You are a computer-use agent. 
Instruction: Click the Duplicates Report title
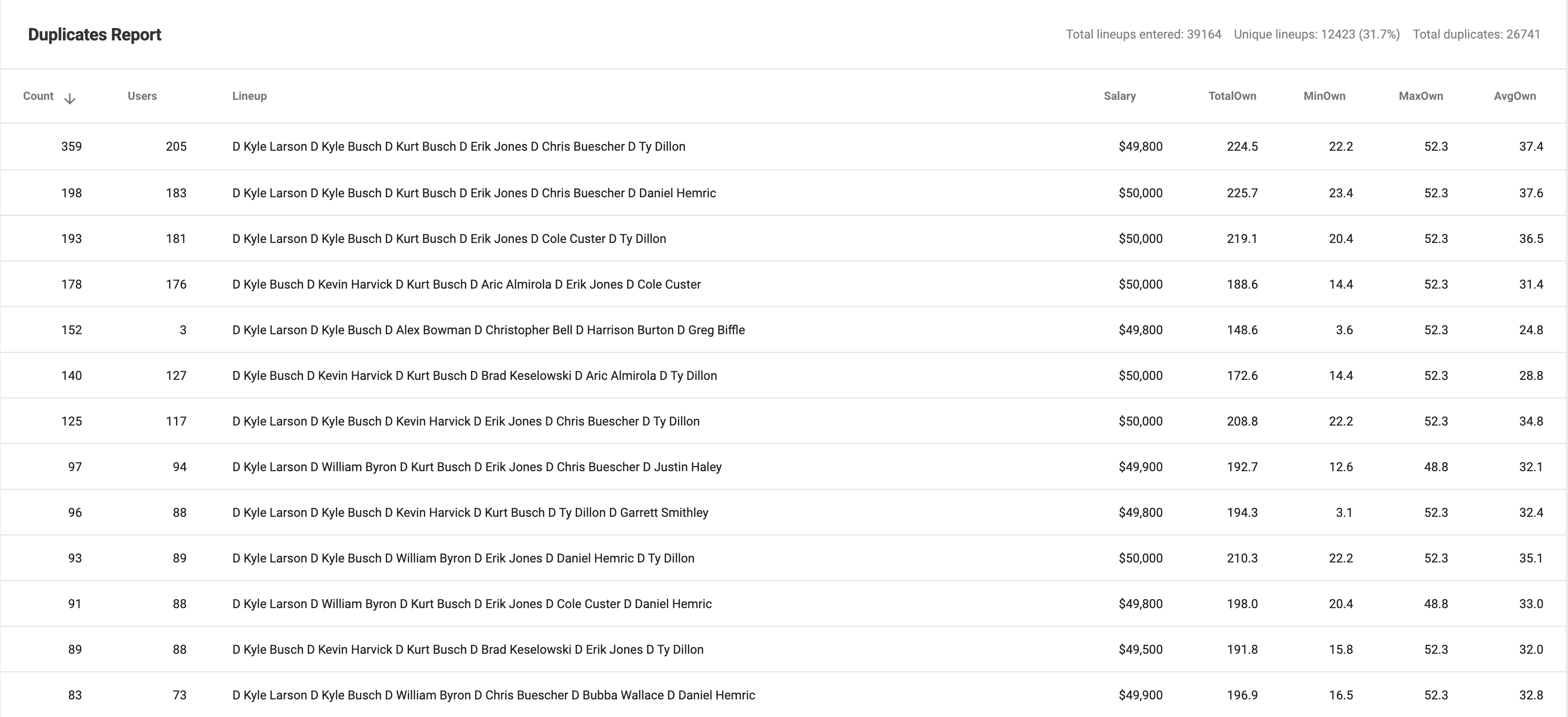coord(94,35)
